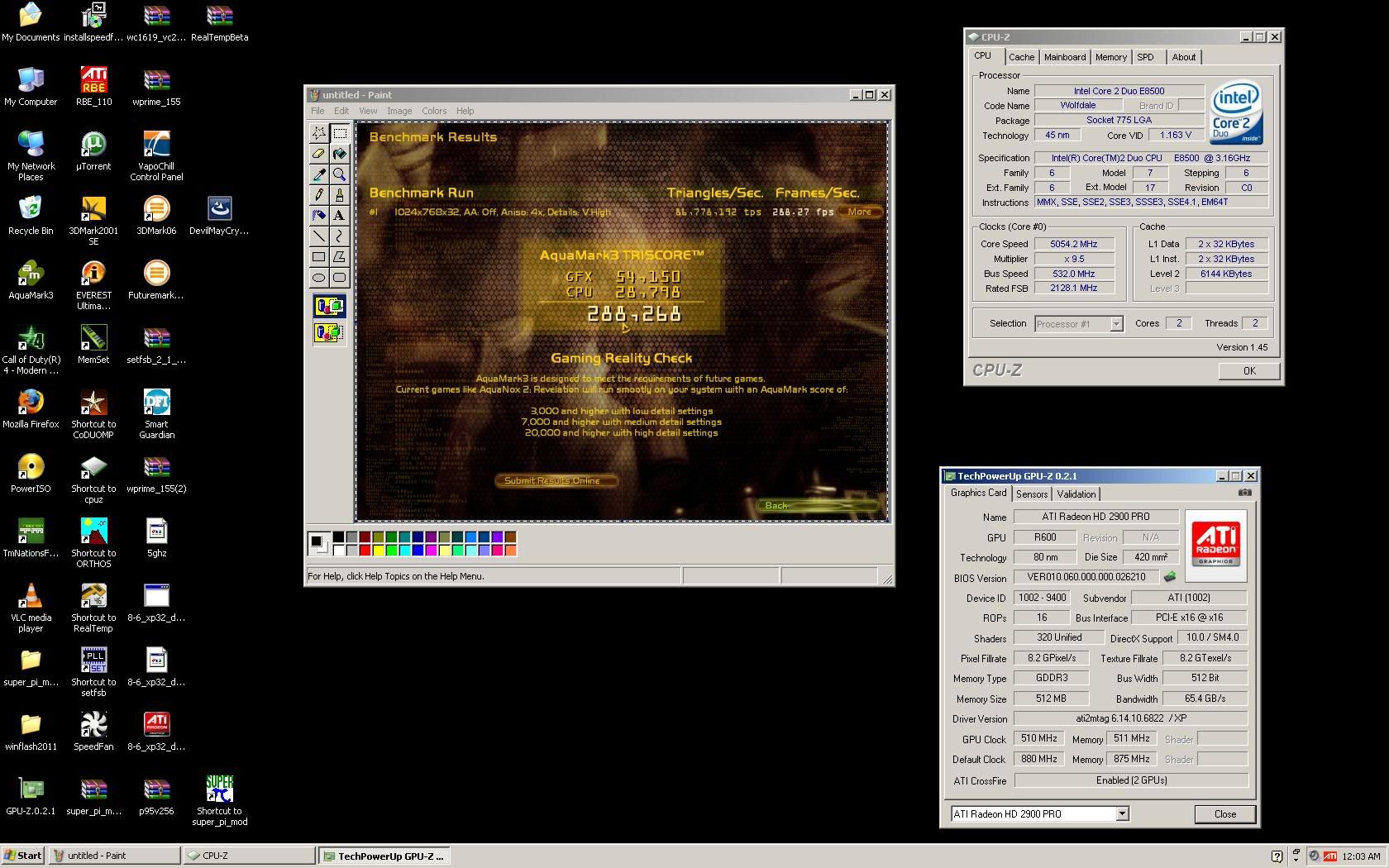
Task: Click the Core Speed value 5054.2 MHz
Action: point(1074,244)
